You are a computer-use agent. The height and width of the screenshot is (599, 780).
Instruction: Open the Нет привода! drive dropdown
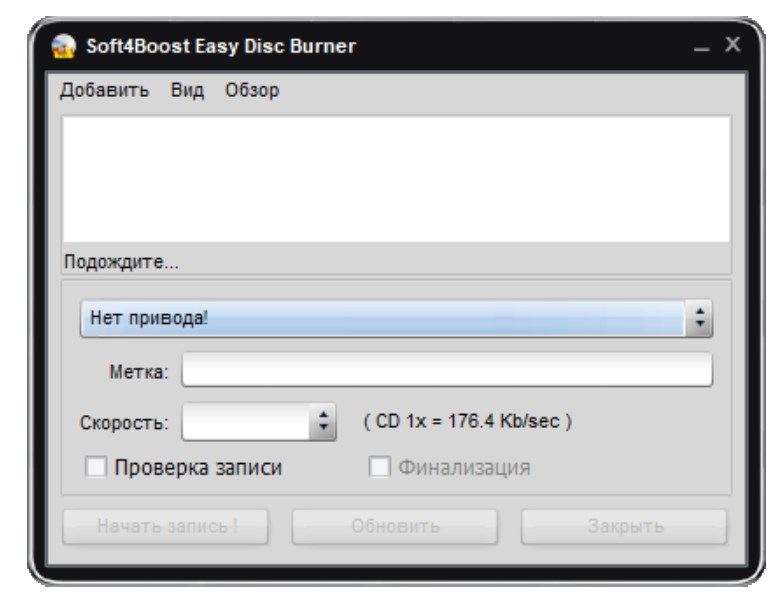pos(396,318)
